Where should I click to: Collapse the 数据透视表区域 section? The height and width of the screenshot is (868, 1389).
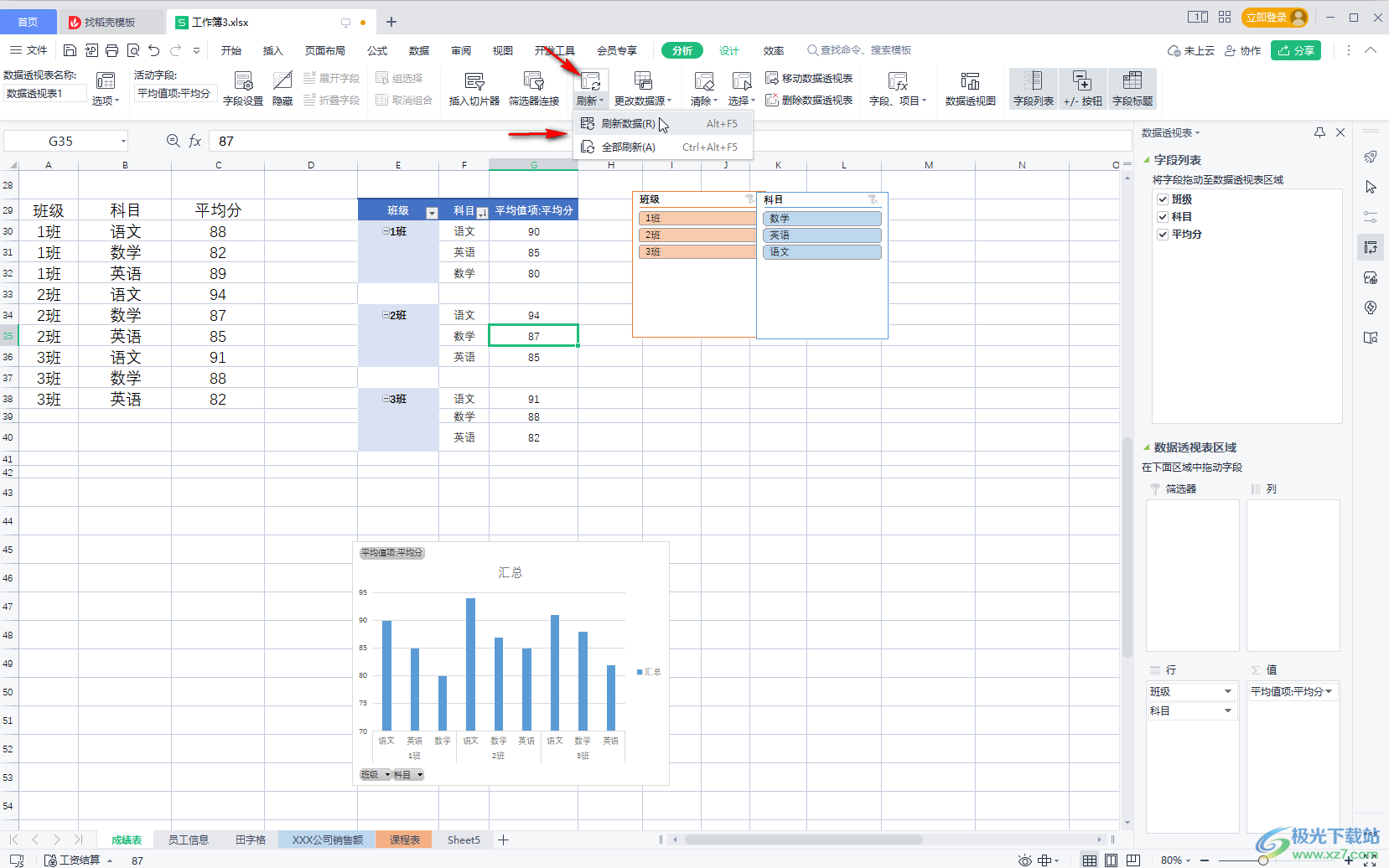pos(1147,447)
